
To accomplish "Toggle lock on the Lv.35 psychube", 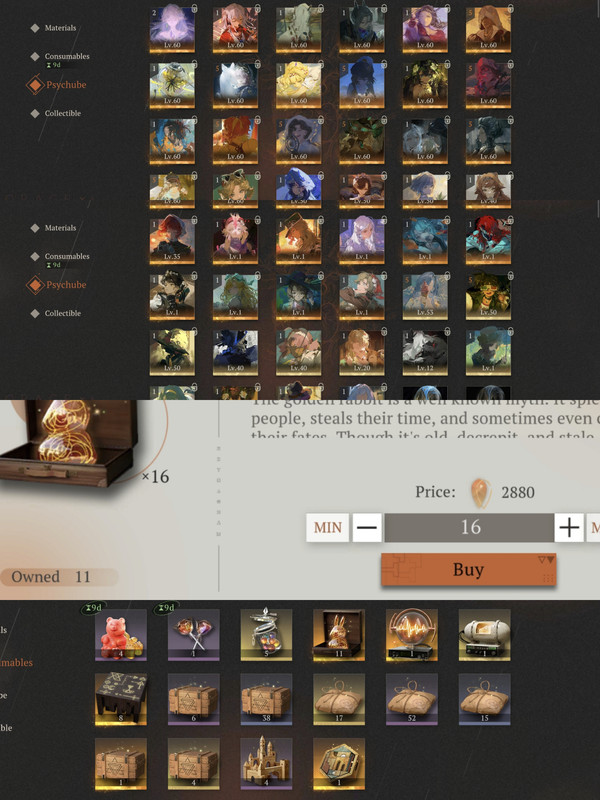I will tap(194, 220).
